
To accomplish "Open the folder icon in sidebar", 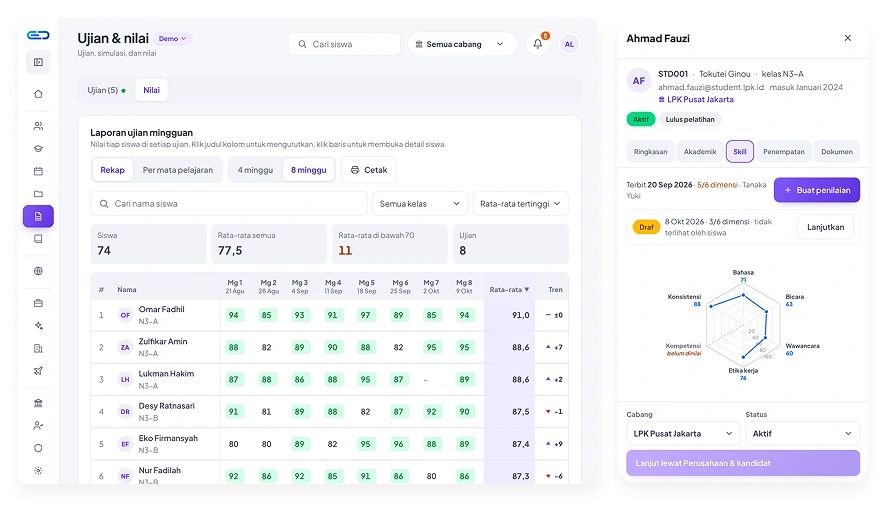I will click(x=38, y=194).
